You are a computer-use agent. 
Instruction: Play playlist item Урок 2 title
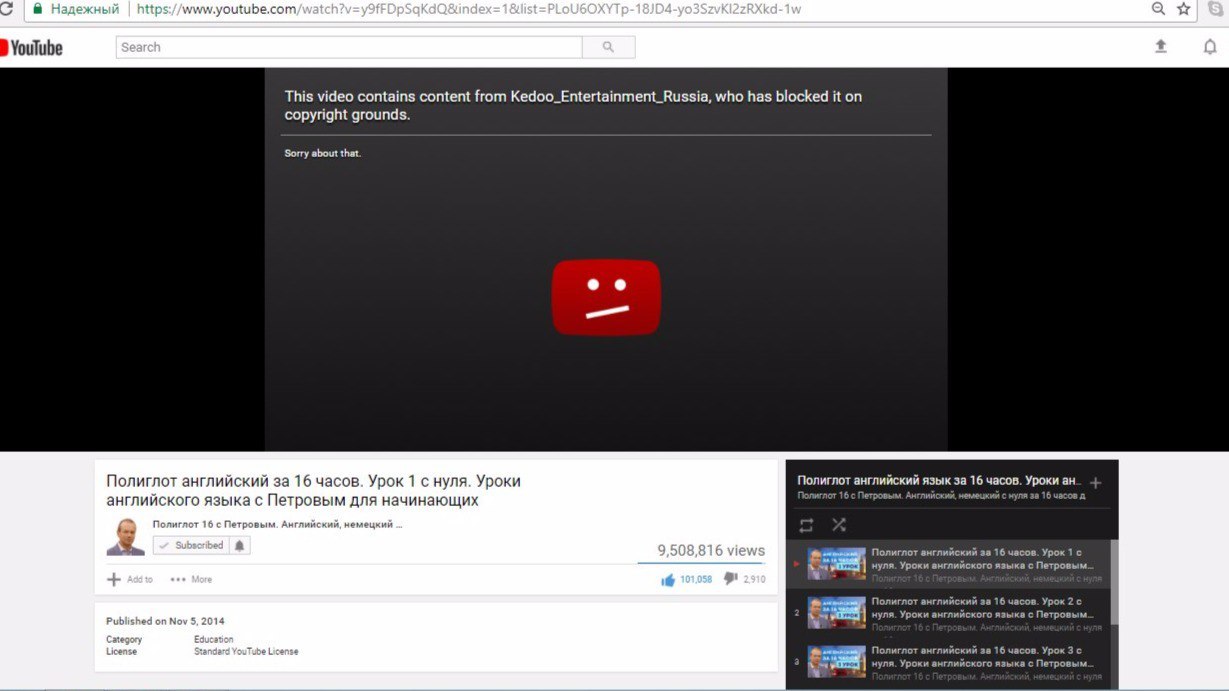tap(981, 608)
